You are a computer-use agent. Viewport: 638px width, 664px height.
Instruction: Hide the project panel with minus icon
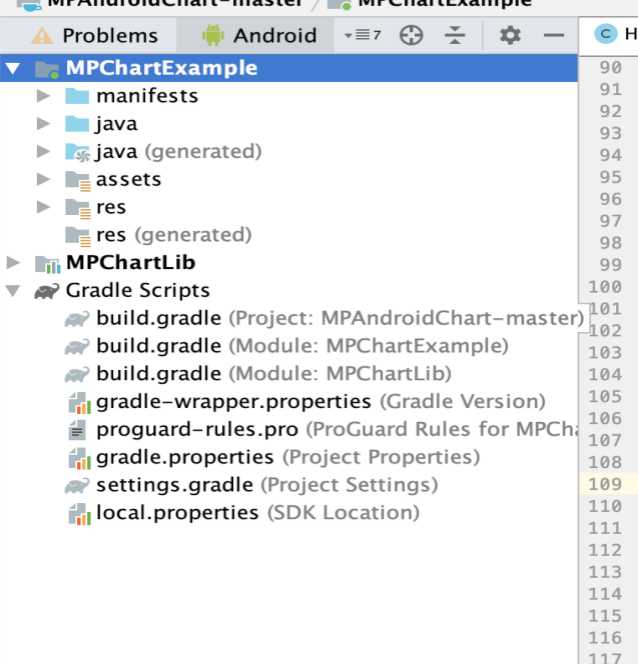click(x=553, y=35)
